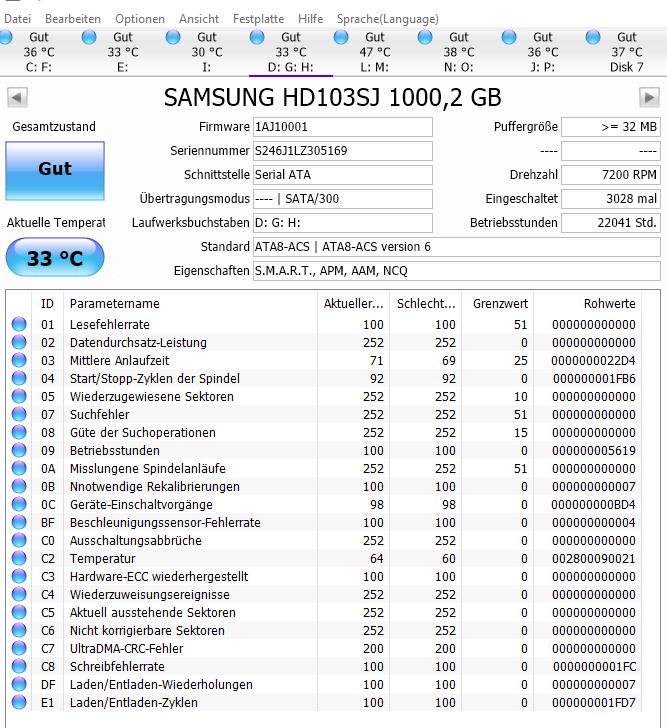Select the C: F: disk status icon
This screenshot has width=667, height=728.
pos(6,37)
